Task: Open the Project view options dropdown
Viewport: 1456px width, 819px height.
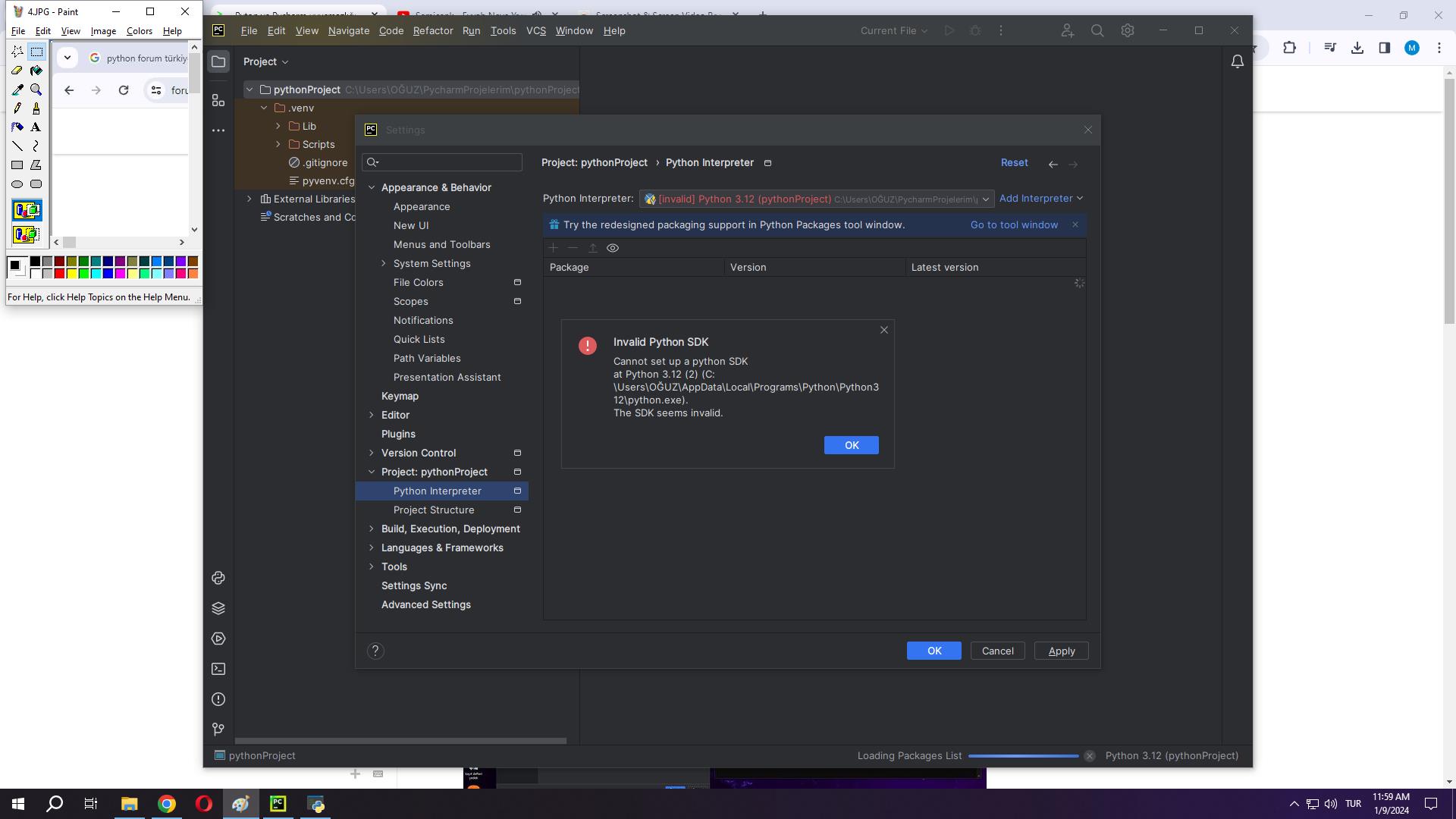Action: pos(265,61)
